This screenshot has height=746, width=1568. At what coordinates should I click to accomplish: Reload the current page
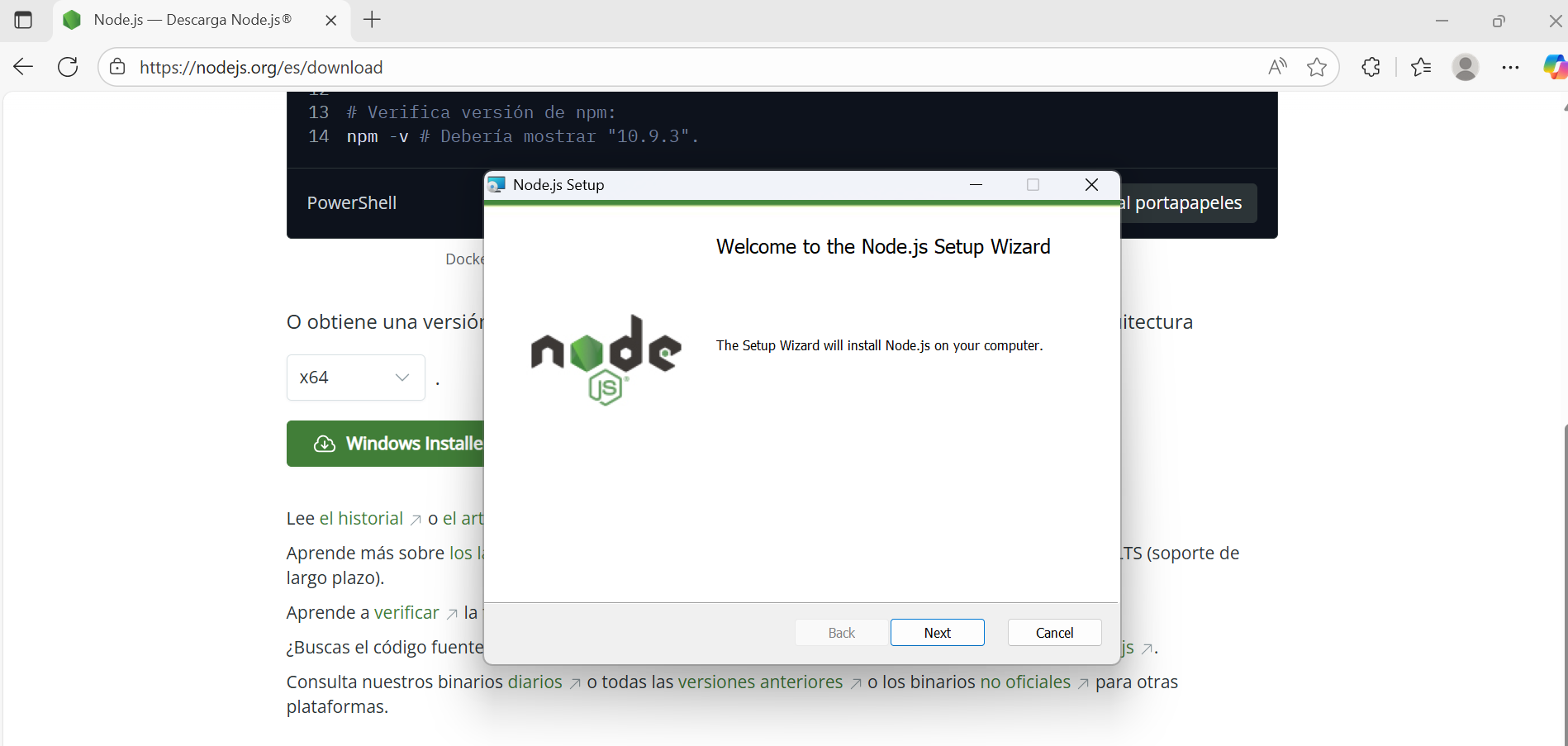[68, 67]
